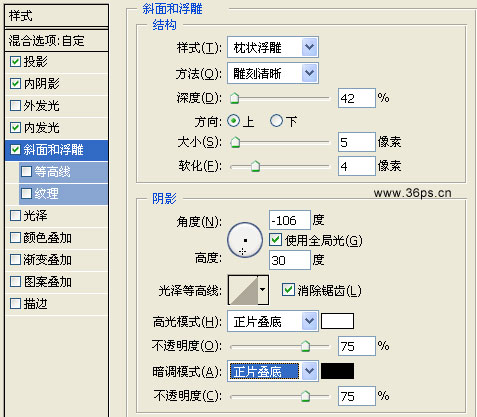Viewport: 477px width, 417px height.
Task: Uncheck 消除锯齿 anti-aliased checkbox
Action: 288,290
